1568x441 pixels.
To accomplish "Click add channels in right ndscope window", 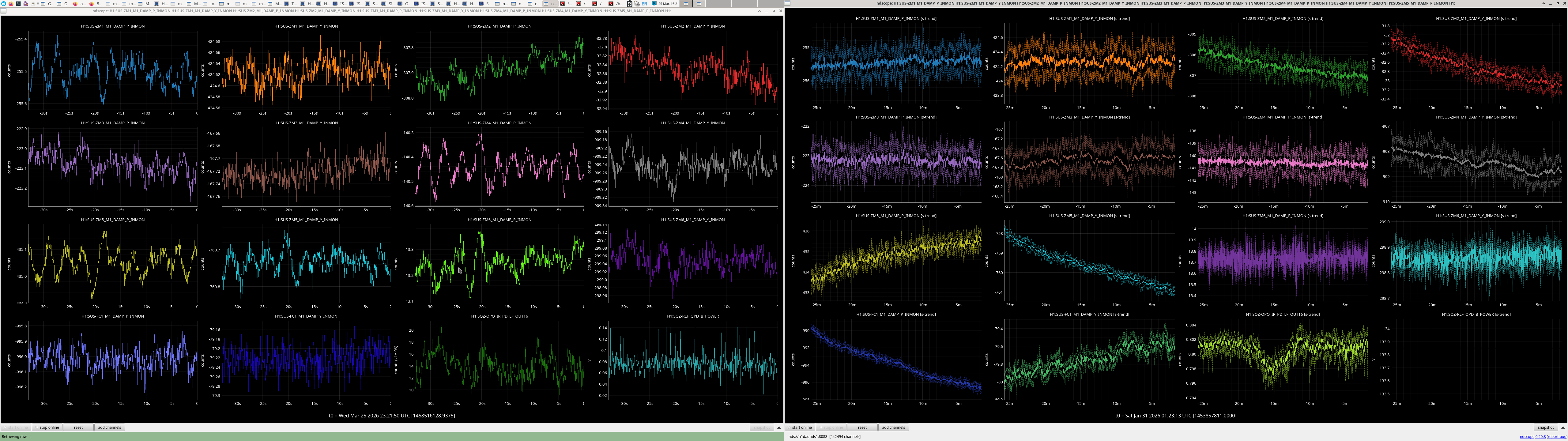I will click(x=893, y=428).
